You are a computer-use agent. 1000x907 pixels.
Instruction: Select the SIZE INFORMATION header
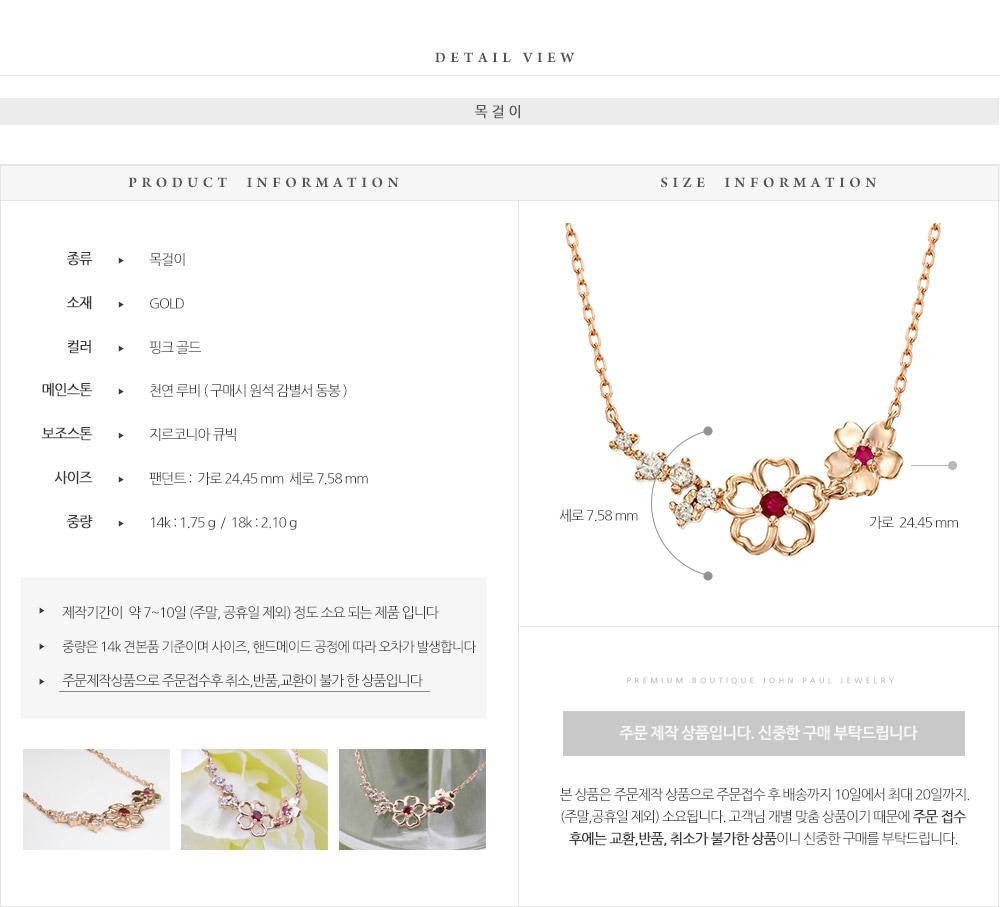coord(769,182)
